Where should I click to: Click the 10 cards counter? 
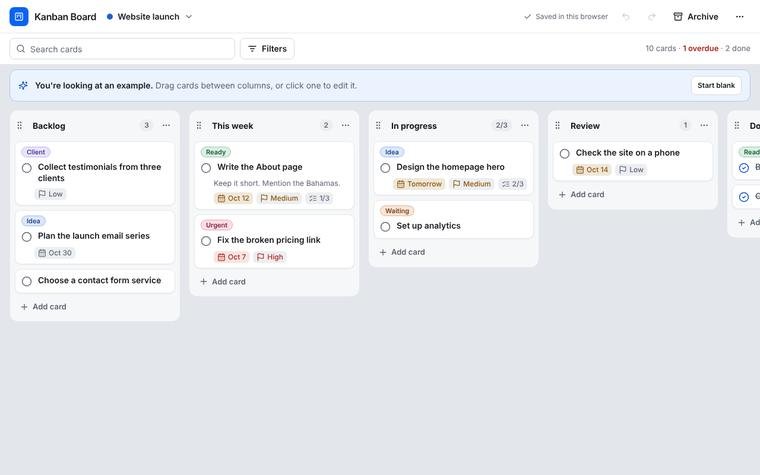click(661, 48)
